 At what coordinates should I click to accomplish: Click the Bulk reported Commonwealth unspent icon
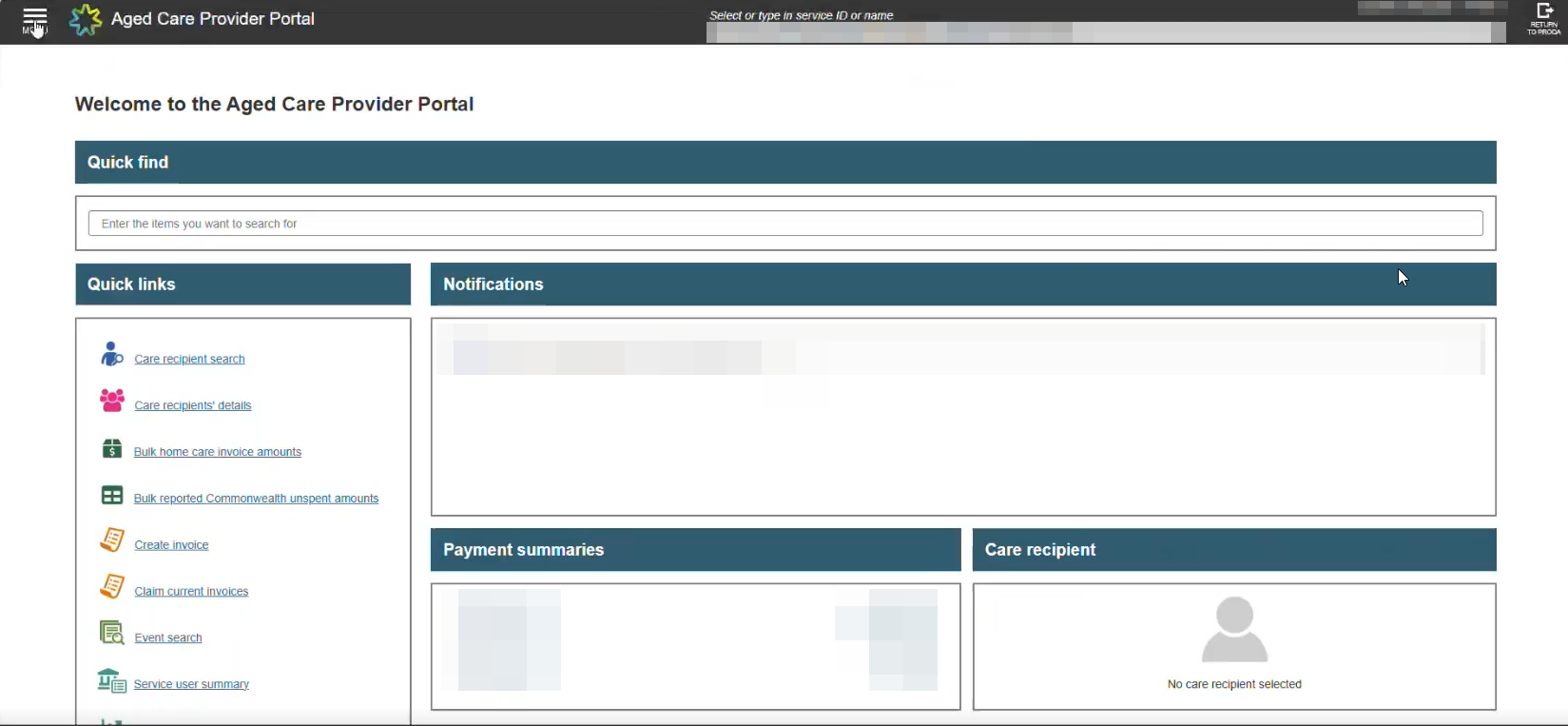tap(112, 495)
